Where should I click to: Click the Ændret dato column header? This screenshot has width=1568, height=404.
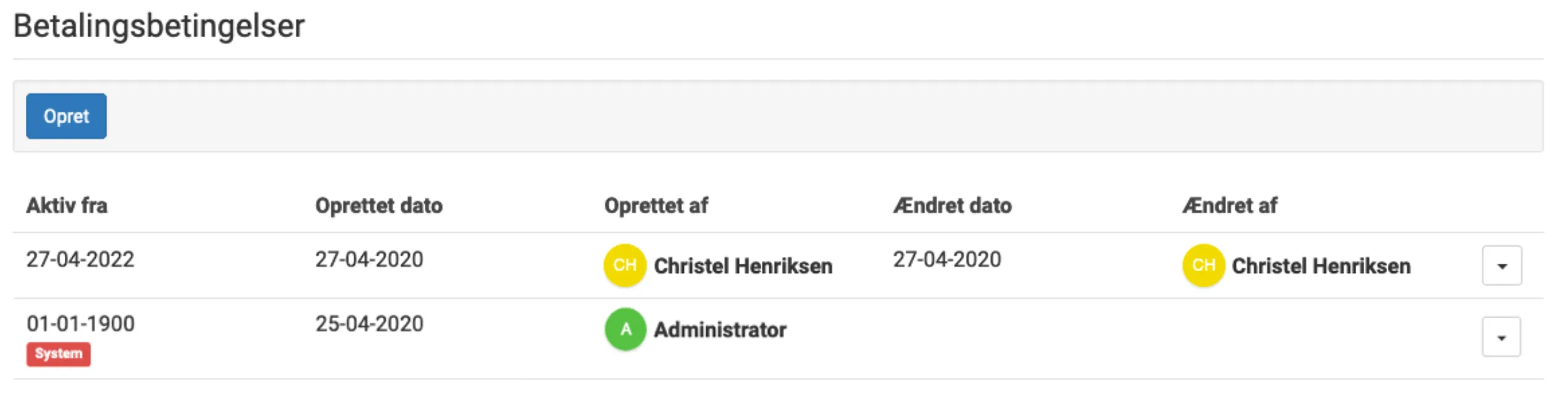tap(953, 206)
